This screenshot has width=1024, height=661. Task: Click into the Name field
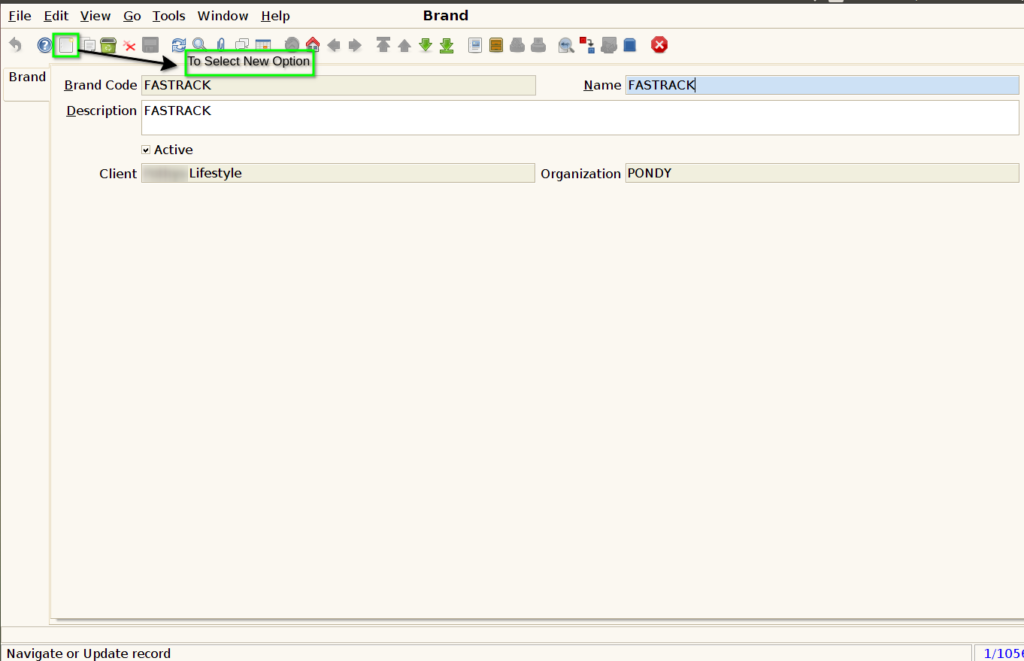coord(822,86)
